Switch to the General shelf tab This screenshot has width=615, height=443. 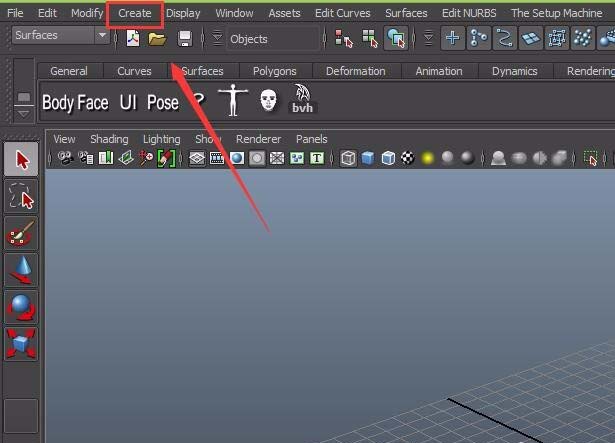pyautogui.click(x=69, y=71)
